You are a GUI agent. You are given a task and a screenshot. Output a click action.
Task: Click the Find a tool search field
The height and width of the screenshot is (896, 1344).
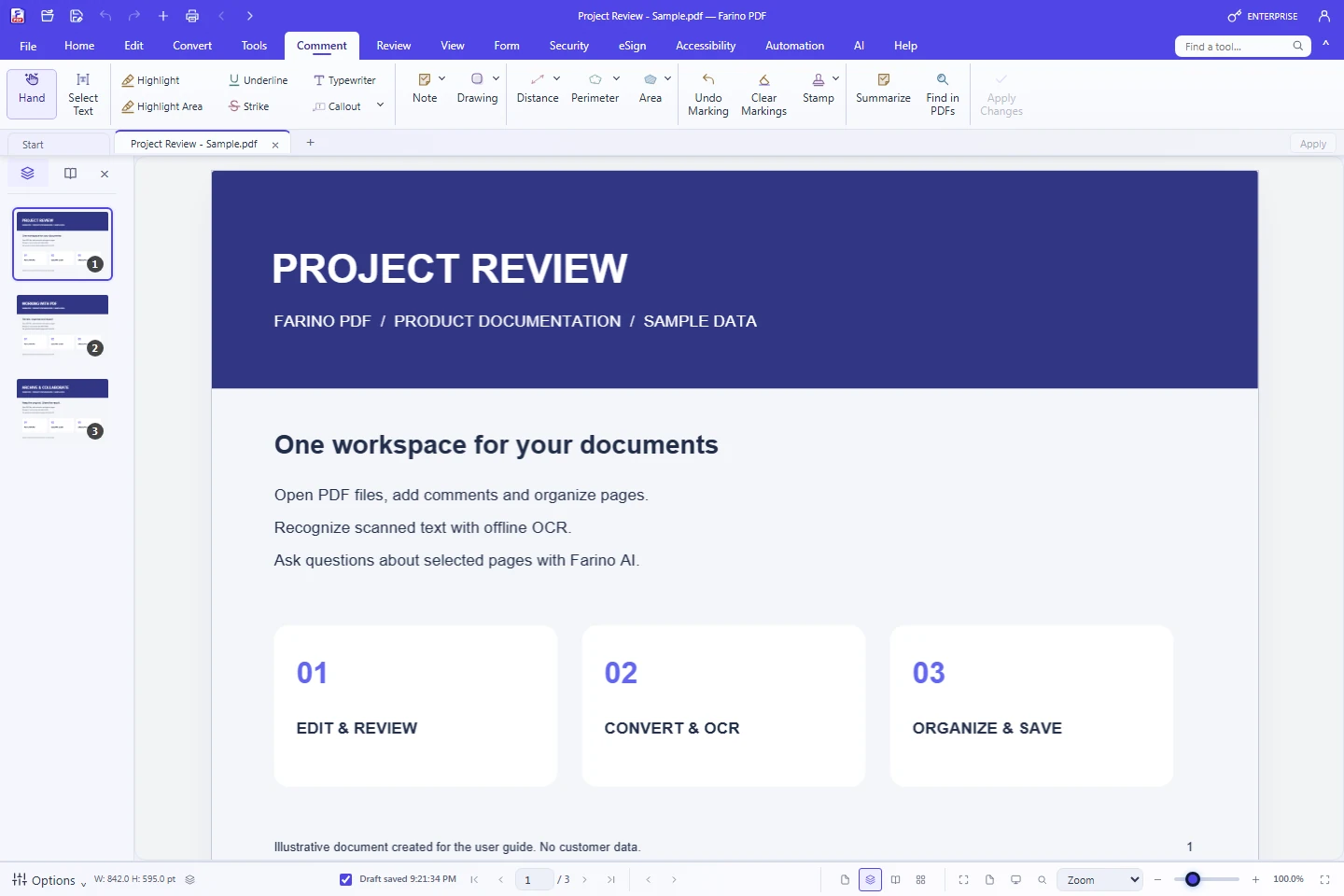pos(1242,46)
